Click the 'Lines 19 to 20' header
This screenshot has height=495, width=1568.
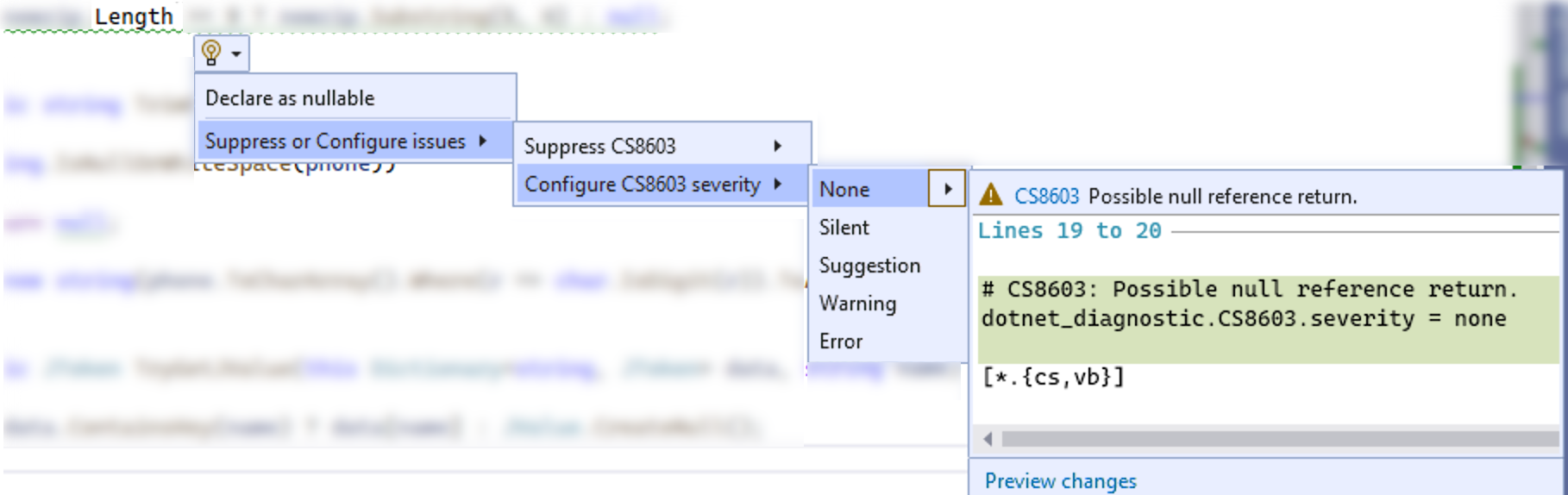pyautogui.click(x=1069, y=230)
